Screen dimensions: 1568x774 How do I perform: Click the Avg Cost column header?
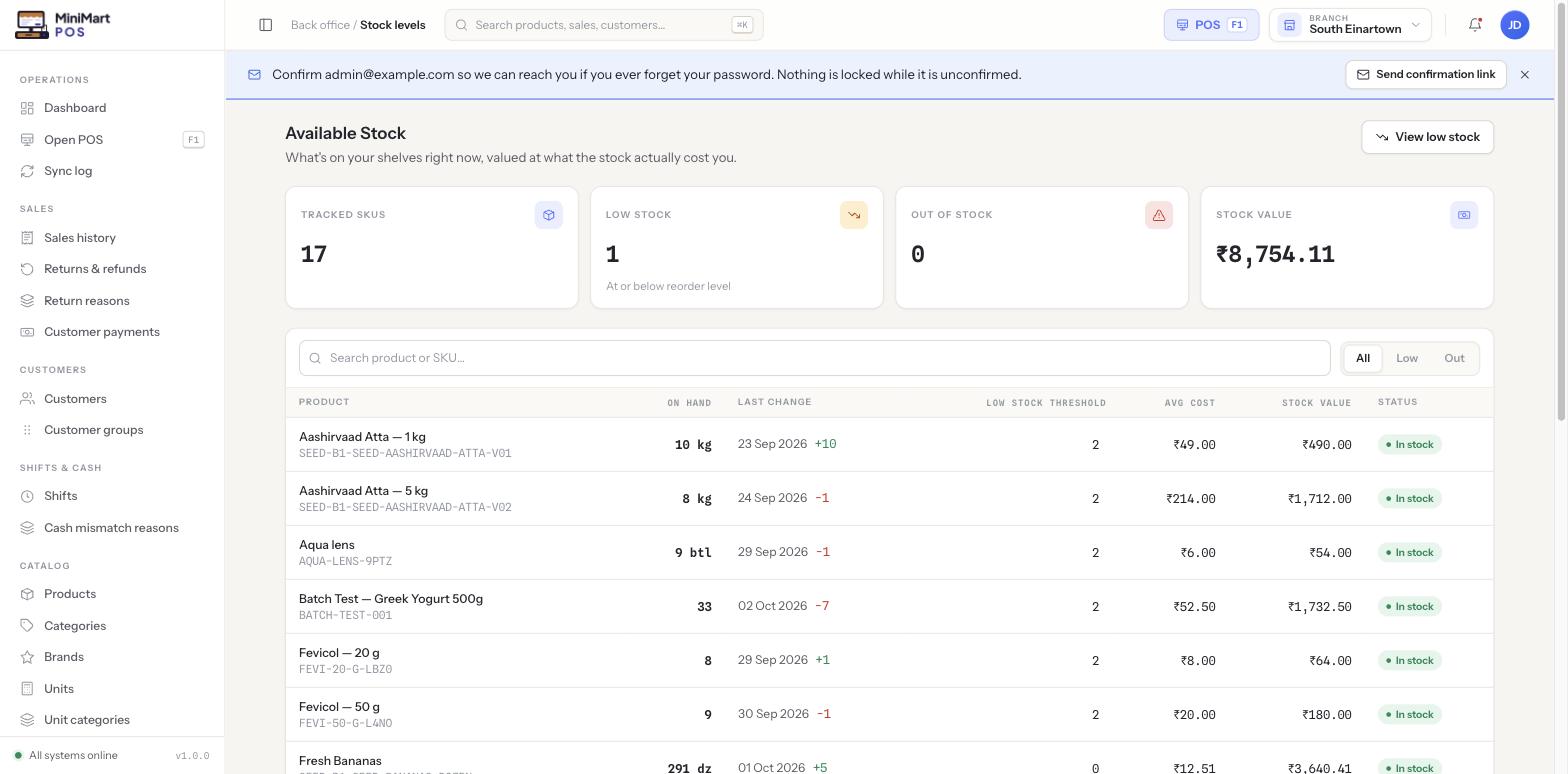pyautogui.click(x=1189, y=403)
